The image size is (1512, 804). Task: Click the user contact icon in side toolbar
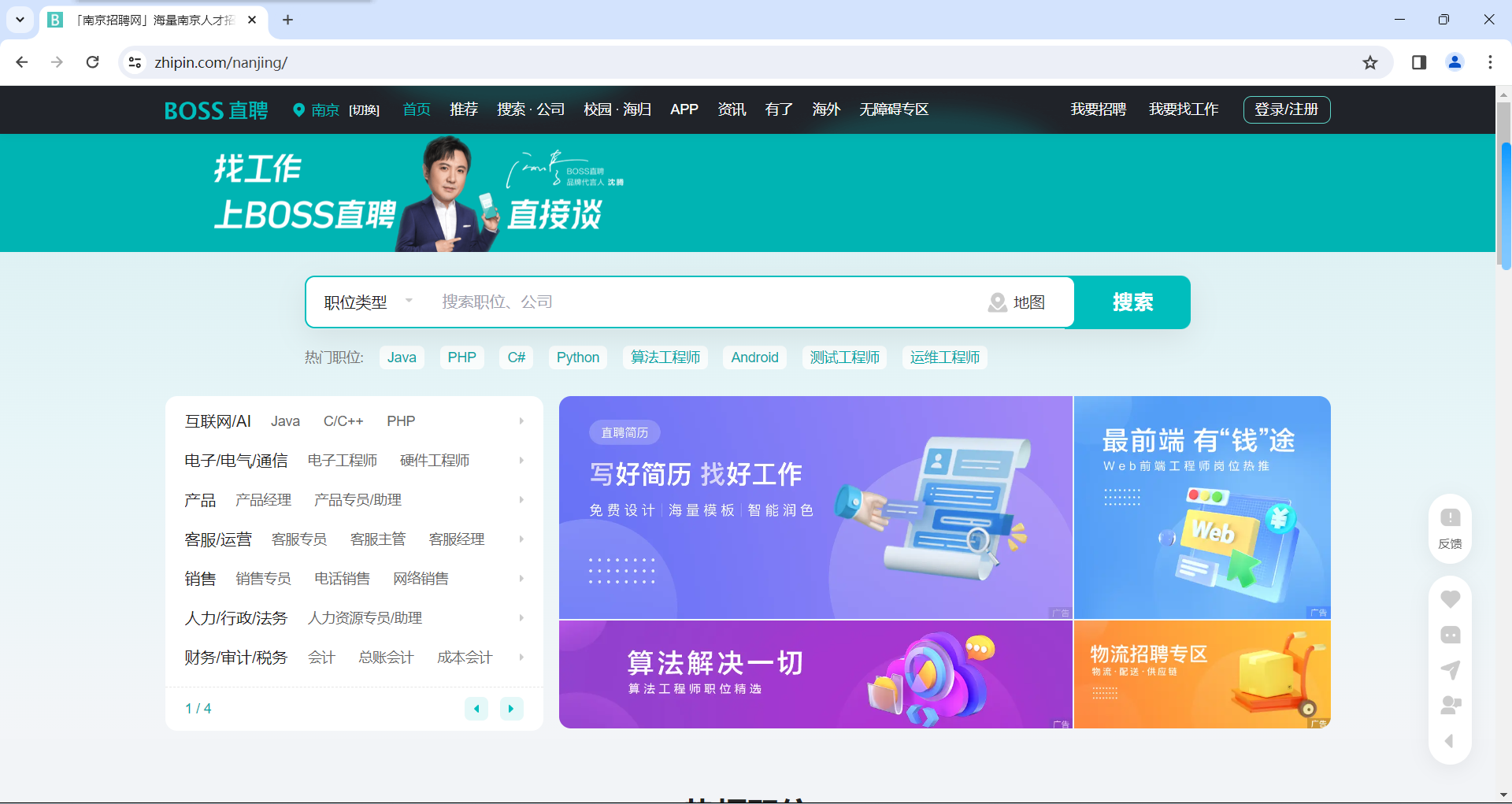[1450, 706]
